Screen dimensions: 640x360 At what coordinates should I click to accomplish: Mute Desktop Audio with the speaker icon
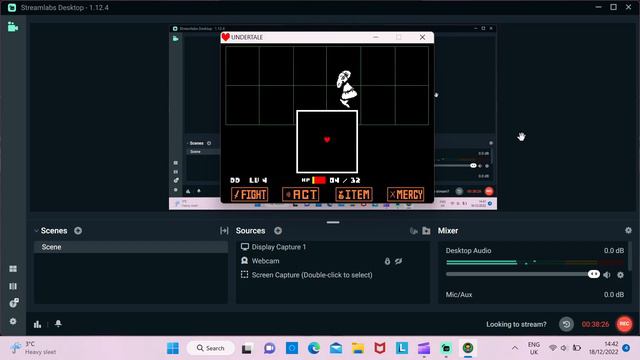(607, 275)
